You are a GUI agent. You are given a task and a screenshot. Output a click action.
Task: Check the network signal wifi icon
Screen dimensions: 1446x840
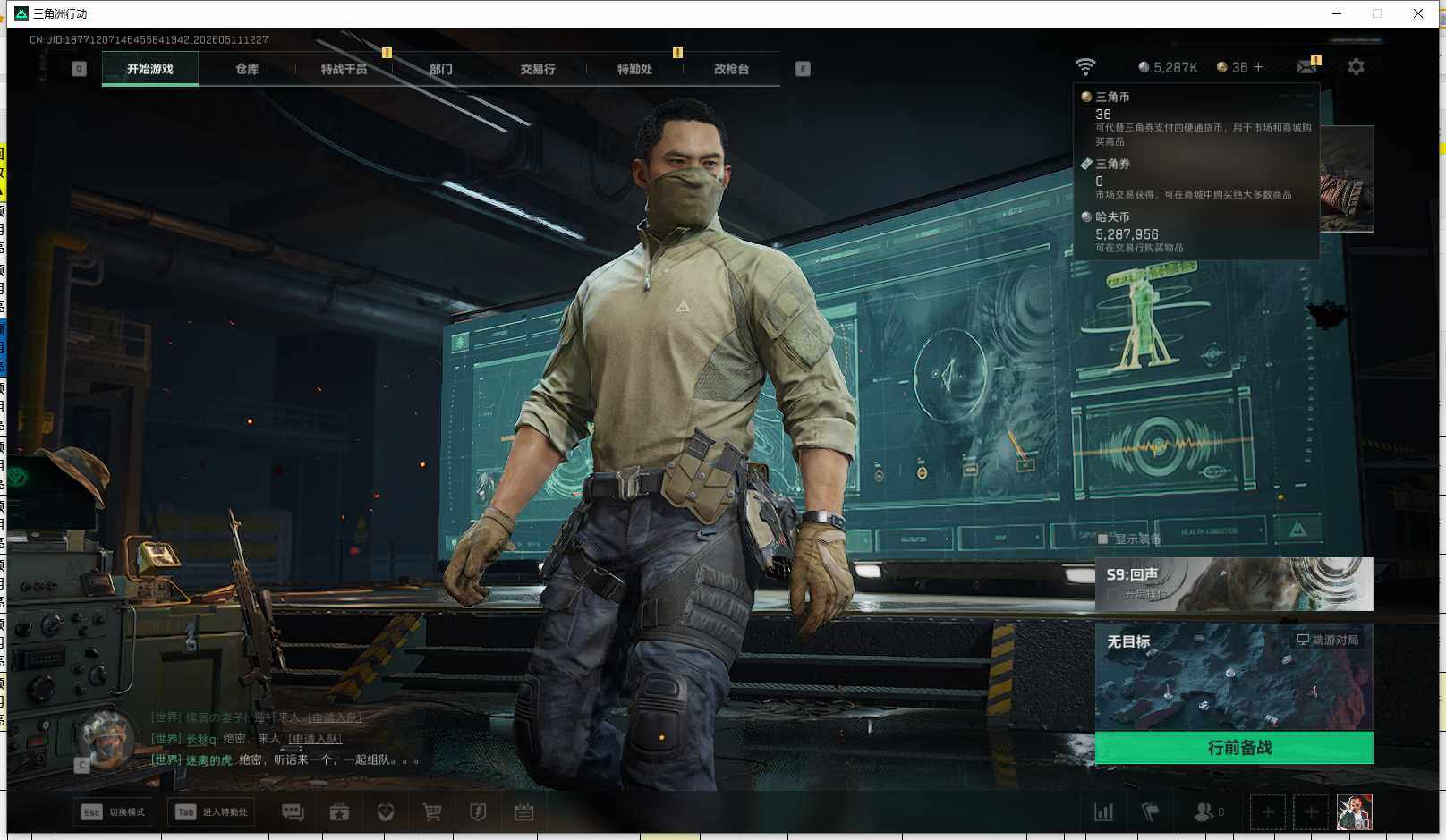[x=1085, y=67]
